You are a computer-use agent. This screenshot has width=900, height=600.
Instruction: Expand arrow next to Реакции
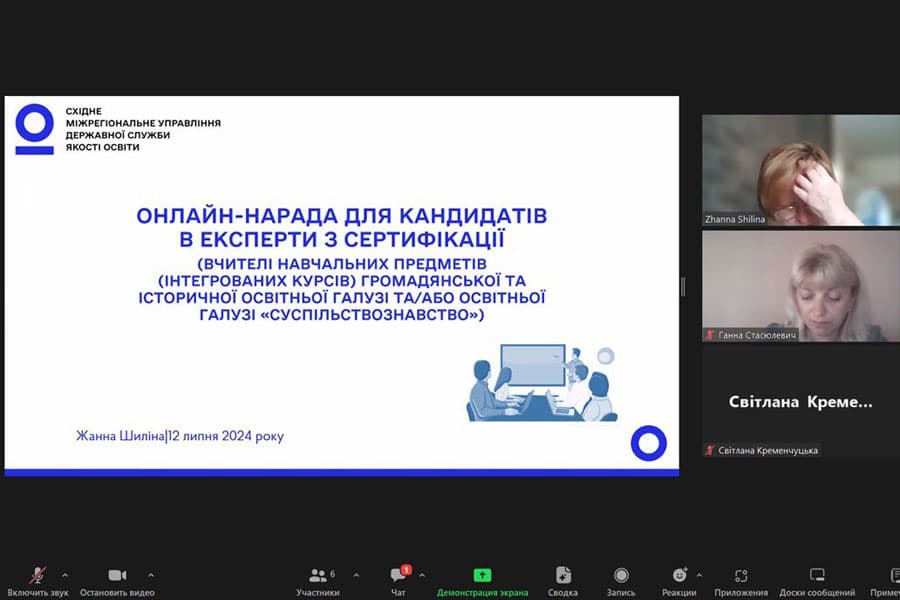coord(699,575)
